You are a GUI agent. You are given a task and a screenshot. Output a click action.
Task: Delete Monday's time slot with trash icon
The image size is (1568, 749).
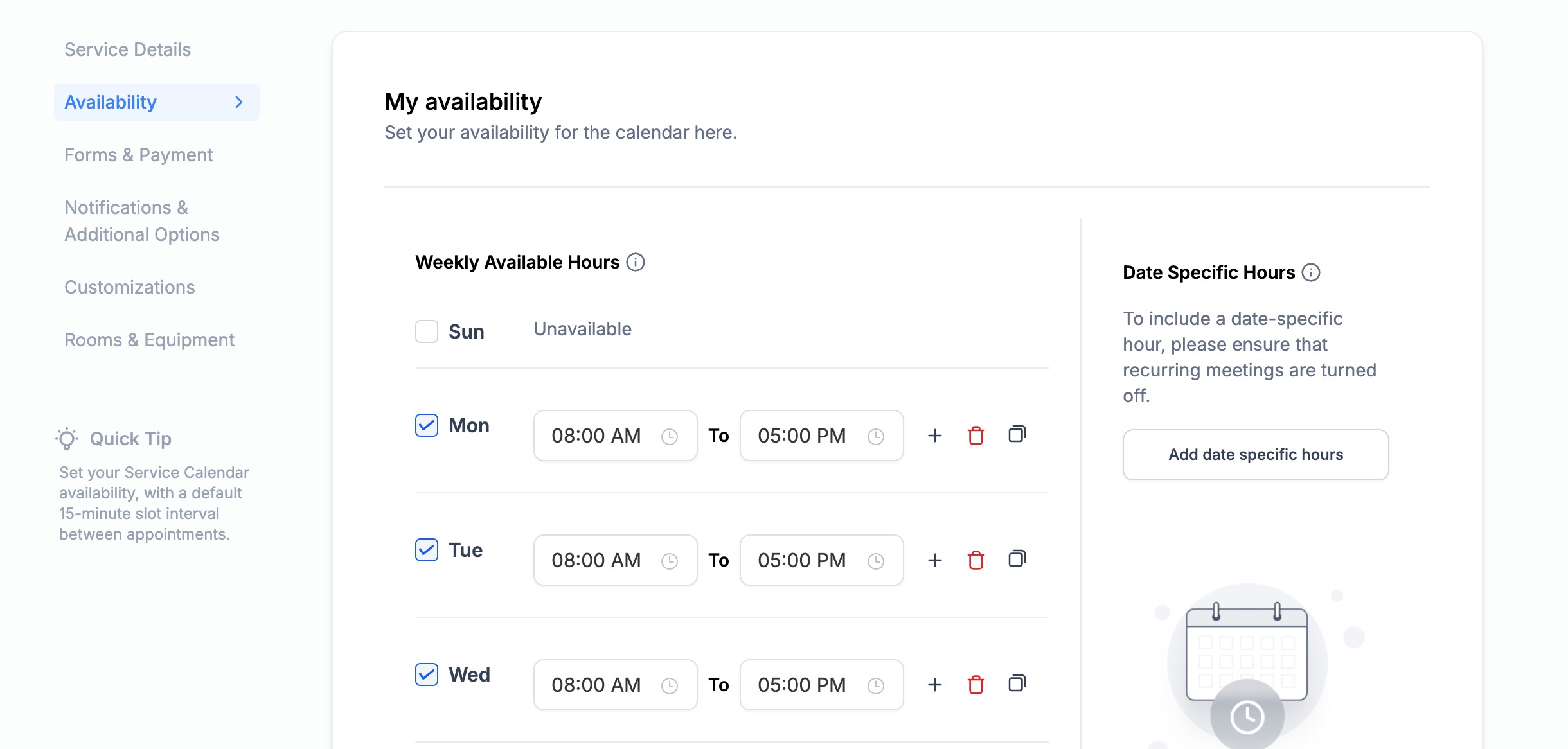pyautogui.click(x=976, y=436)
